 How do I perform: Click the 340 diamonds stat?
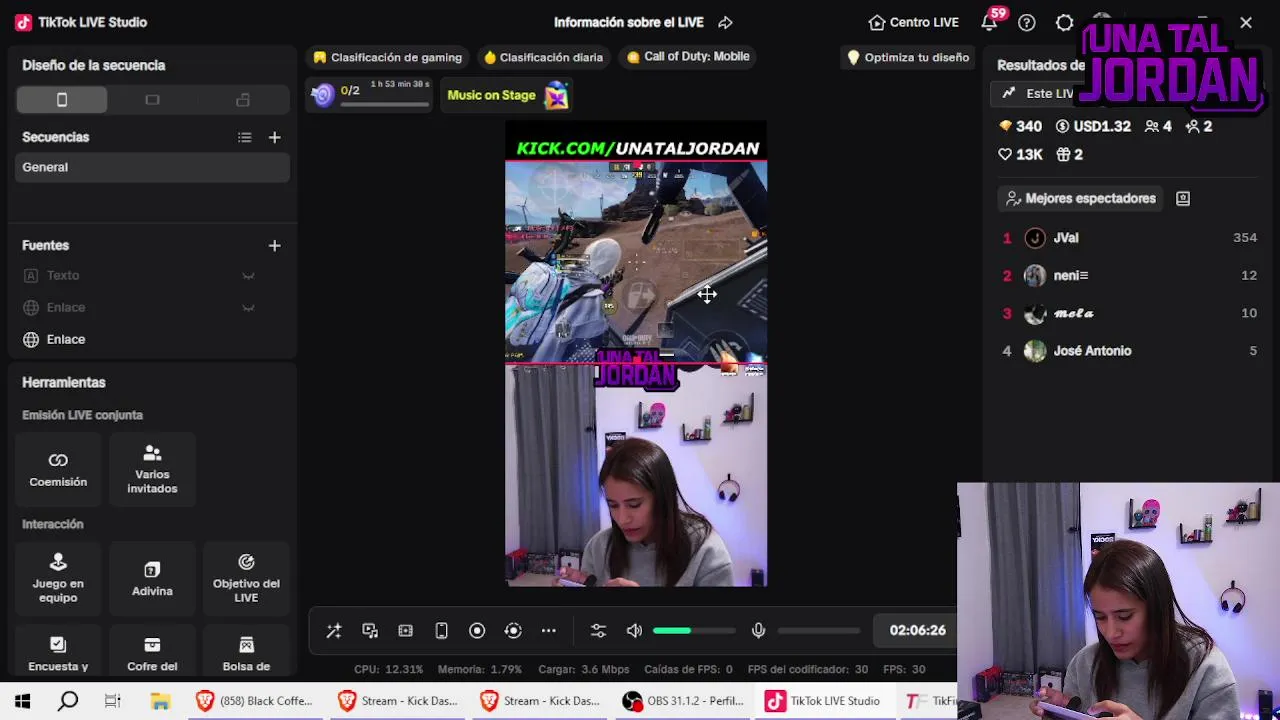click(x=1020, y=126)
